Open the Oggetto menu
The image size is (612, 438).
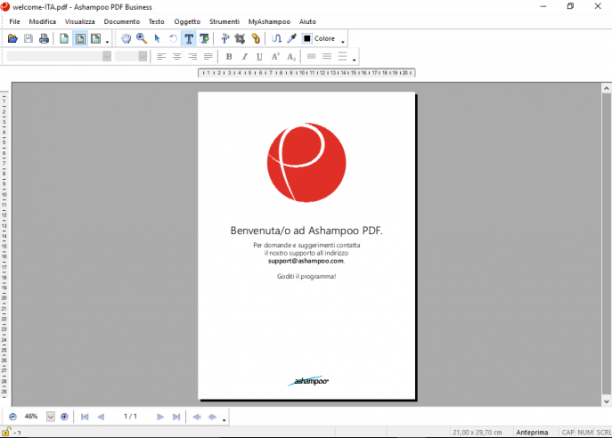coord(187,21)
